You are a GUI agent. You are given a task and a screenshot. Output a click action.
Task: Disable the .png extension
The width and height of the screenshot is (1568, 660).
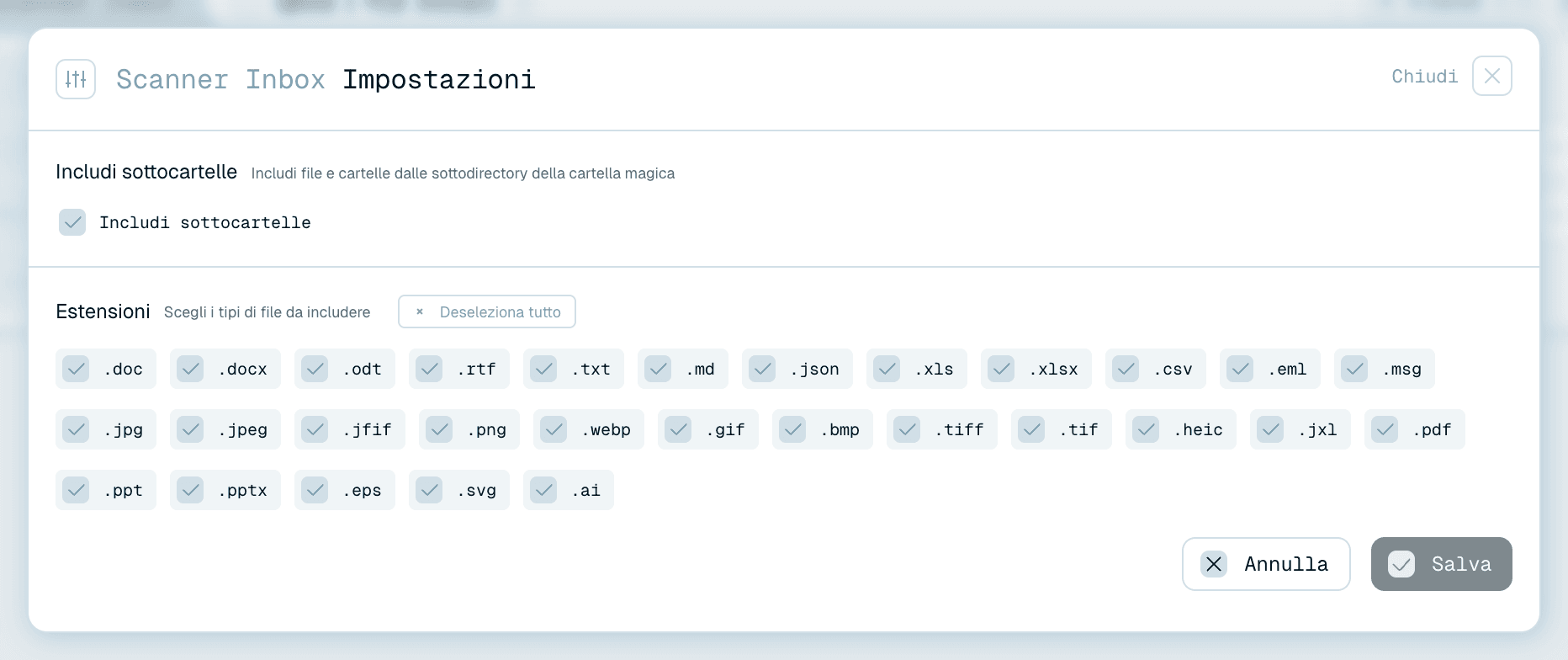point(439,429)
